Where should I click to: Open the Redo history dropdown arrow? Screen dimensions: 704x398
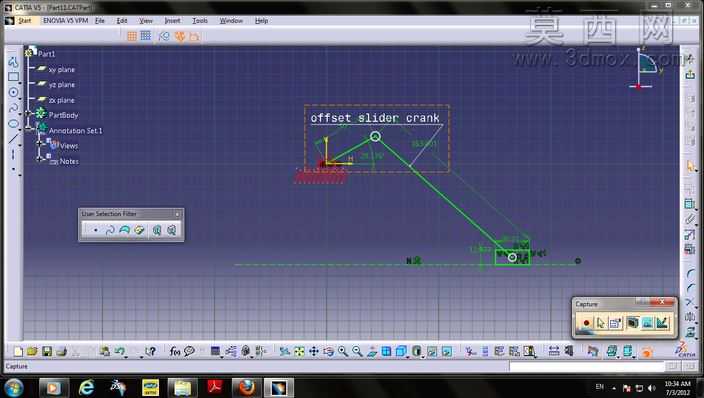(141, 356)
